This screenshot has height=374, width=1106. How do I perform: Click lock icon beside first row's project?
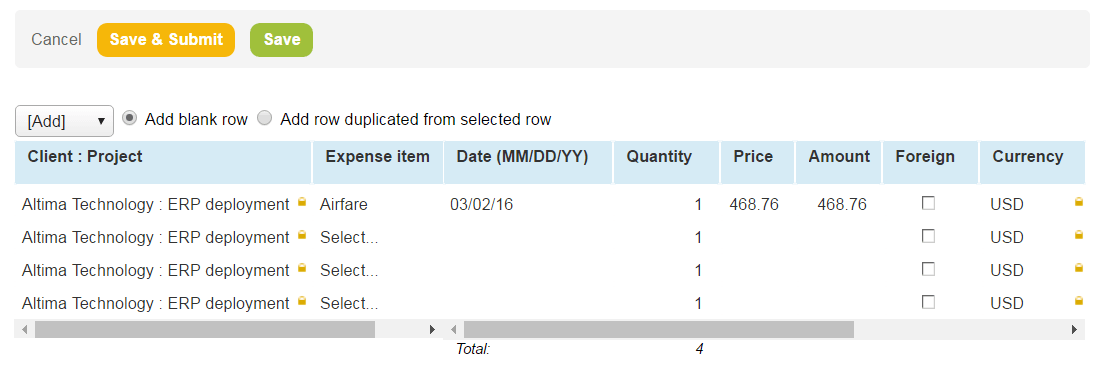pos(302,203)
